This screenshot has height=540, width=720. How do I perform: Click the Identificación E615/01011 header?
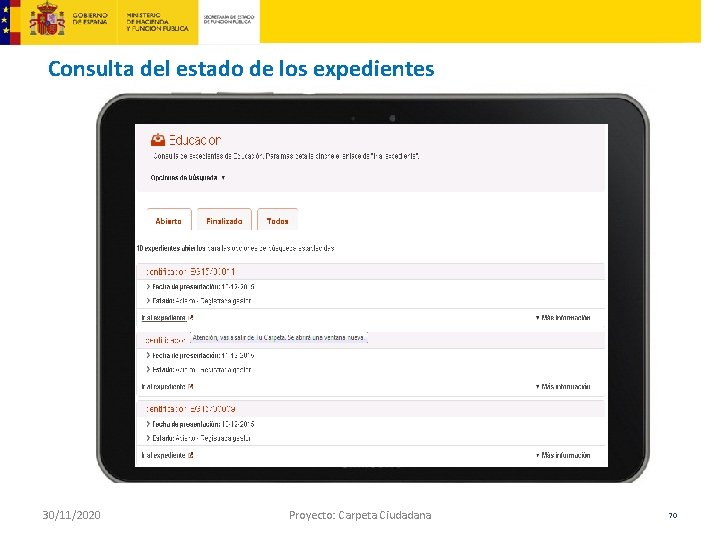[190, 272]
